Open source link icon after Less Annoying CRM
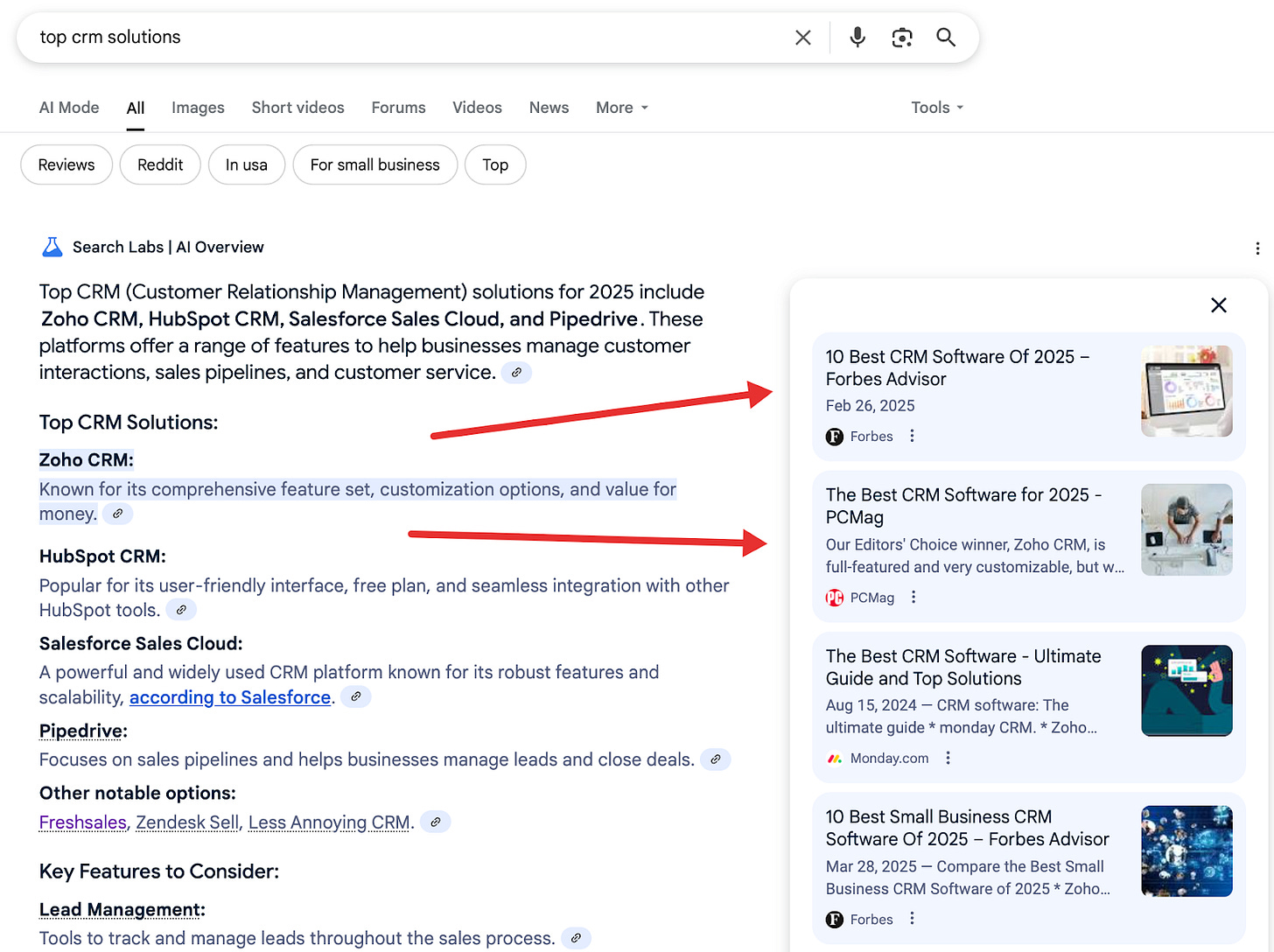This screenshot has width=1274, height=952. pyautogui.click(x=435, y=822)
